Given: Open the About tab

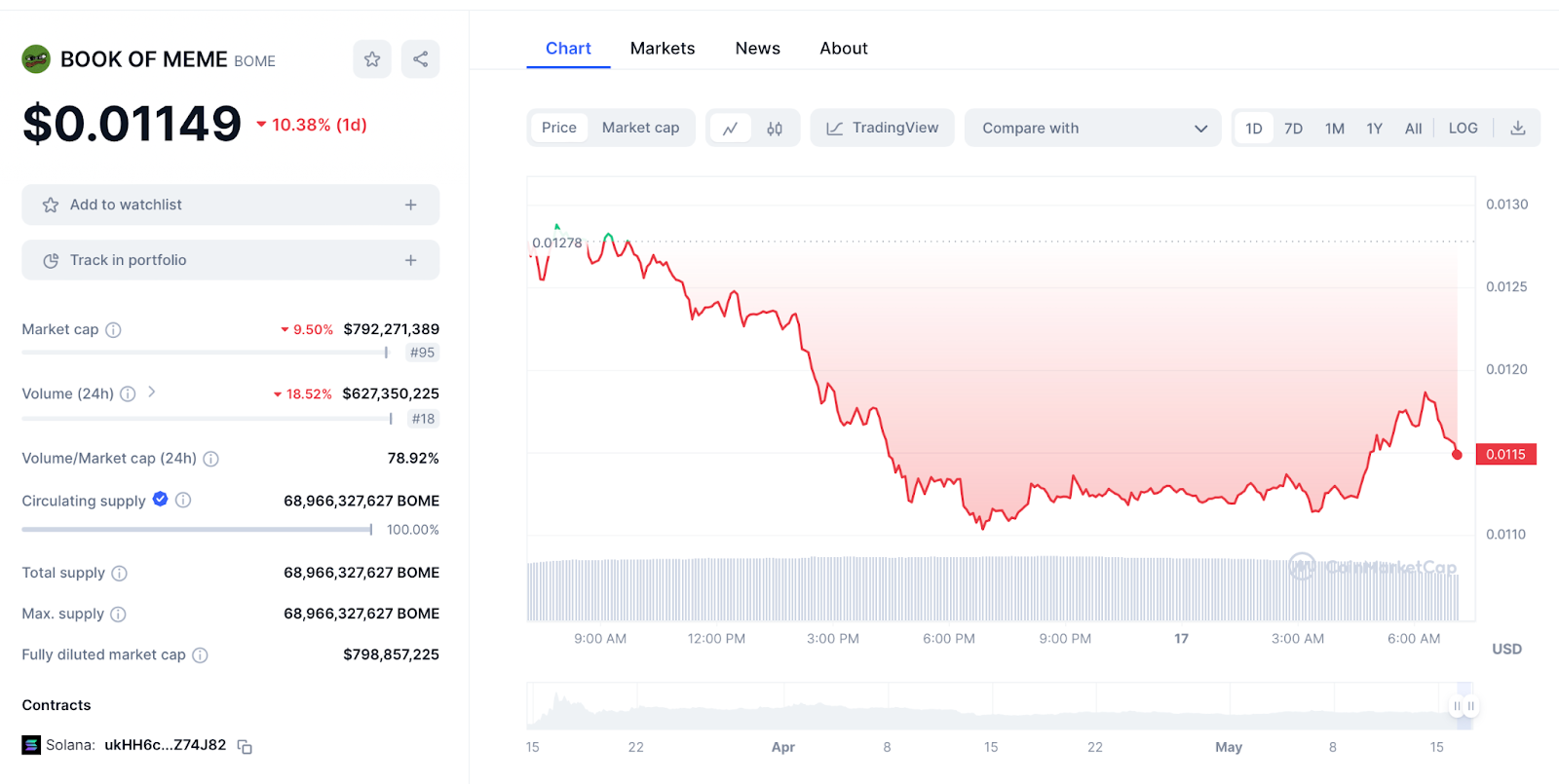Looking at the screenshot, I should (844, 49).
